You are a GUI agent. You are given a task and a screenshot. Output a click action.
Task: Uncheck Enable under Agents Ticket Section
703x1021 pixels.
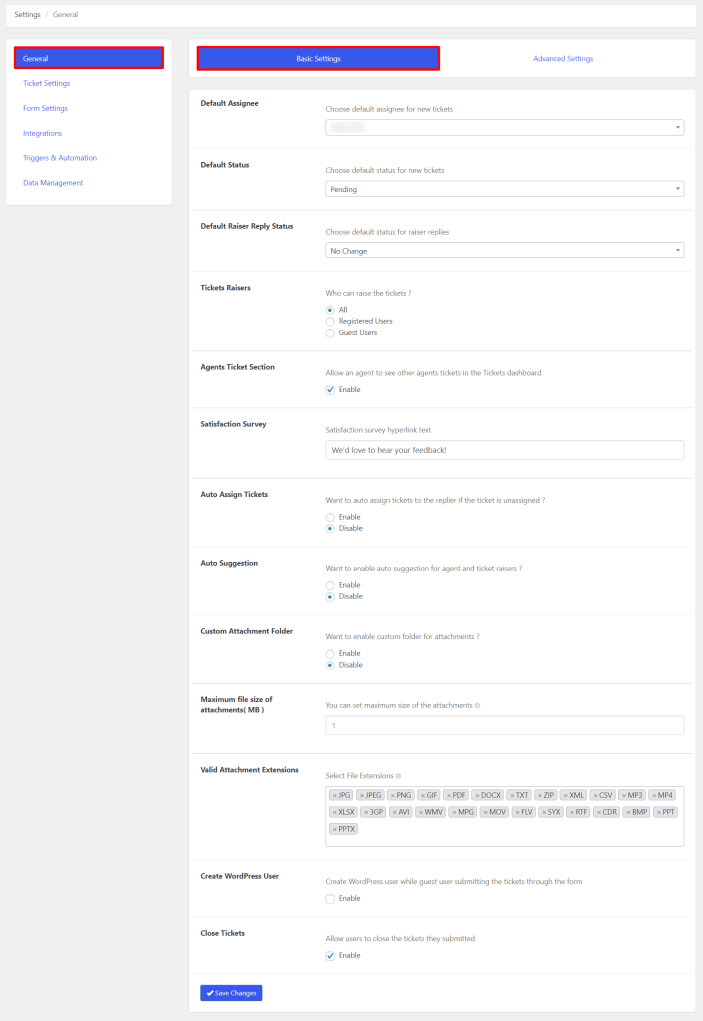coord(330,390)
